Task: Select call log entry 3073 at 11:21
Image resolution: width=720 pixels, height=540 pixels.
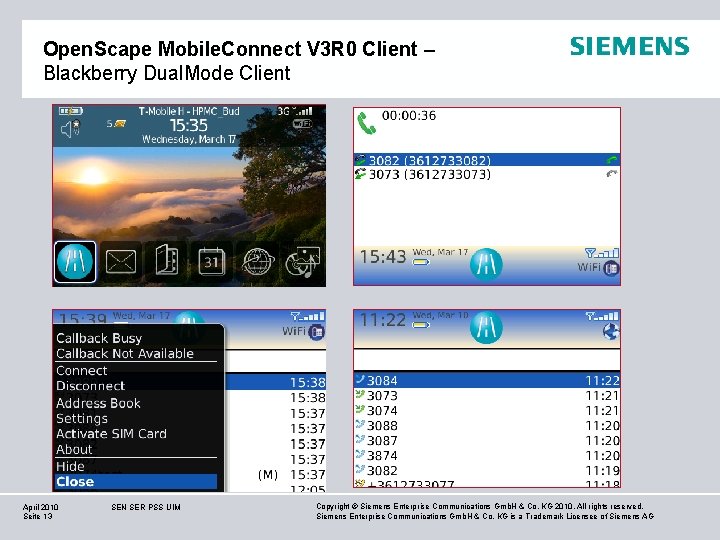Action: click(x=487, y=395)
